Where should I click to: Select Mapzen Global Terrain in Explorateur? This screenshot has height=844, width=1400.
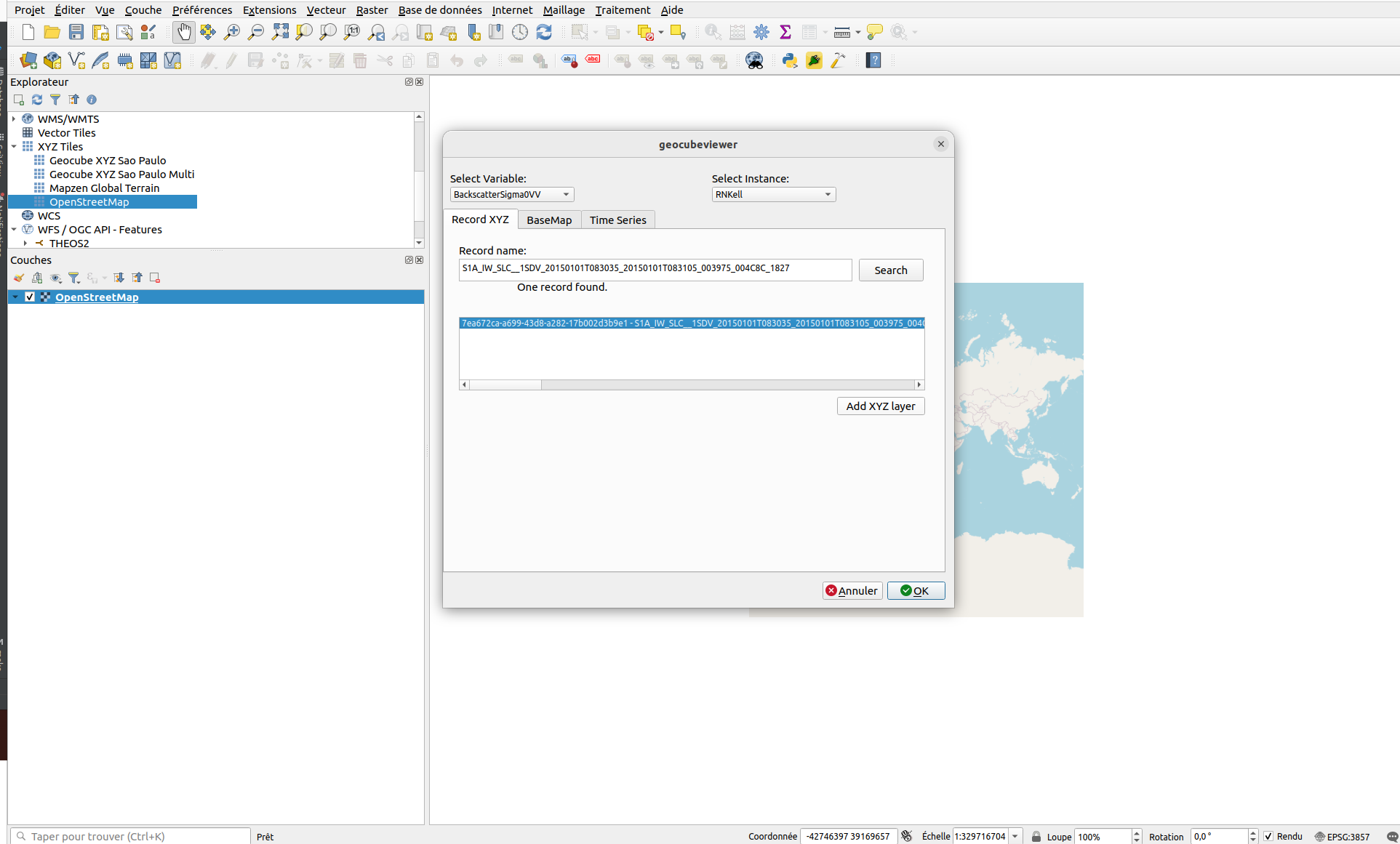[x=104, y=188]
